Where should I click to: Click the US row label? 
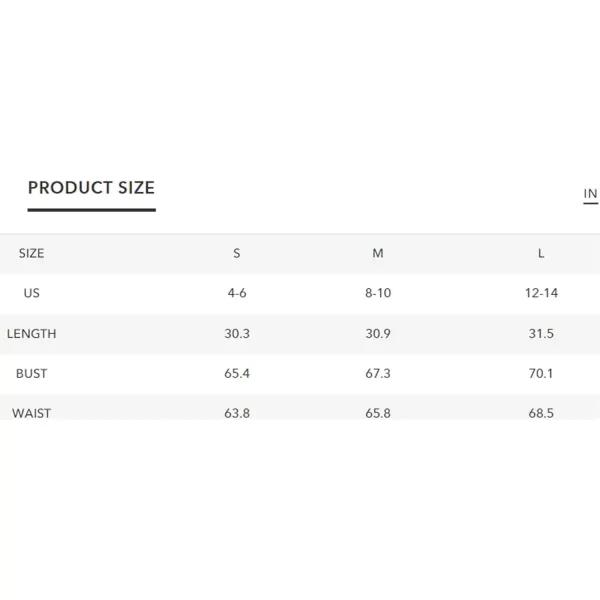point(31,293)
